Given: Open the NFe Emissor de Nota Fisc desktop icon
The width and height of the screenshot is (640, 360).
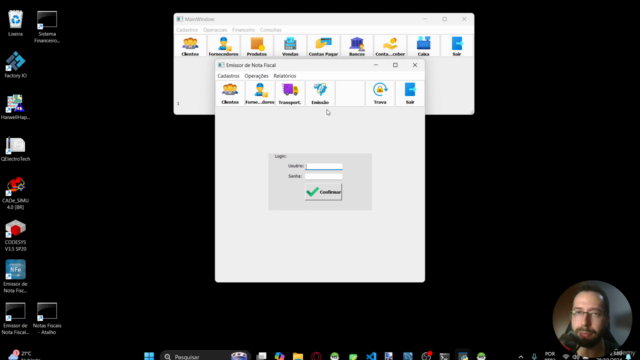Looking at the screenshot, I should click(x=16, y=277).
